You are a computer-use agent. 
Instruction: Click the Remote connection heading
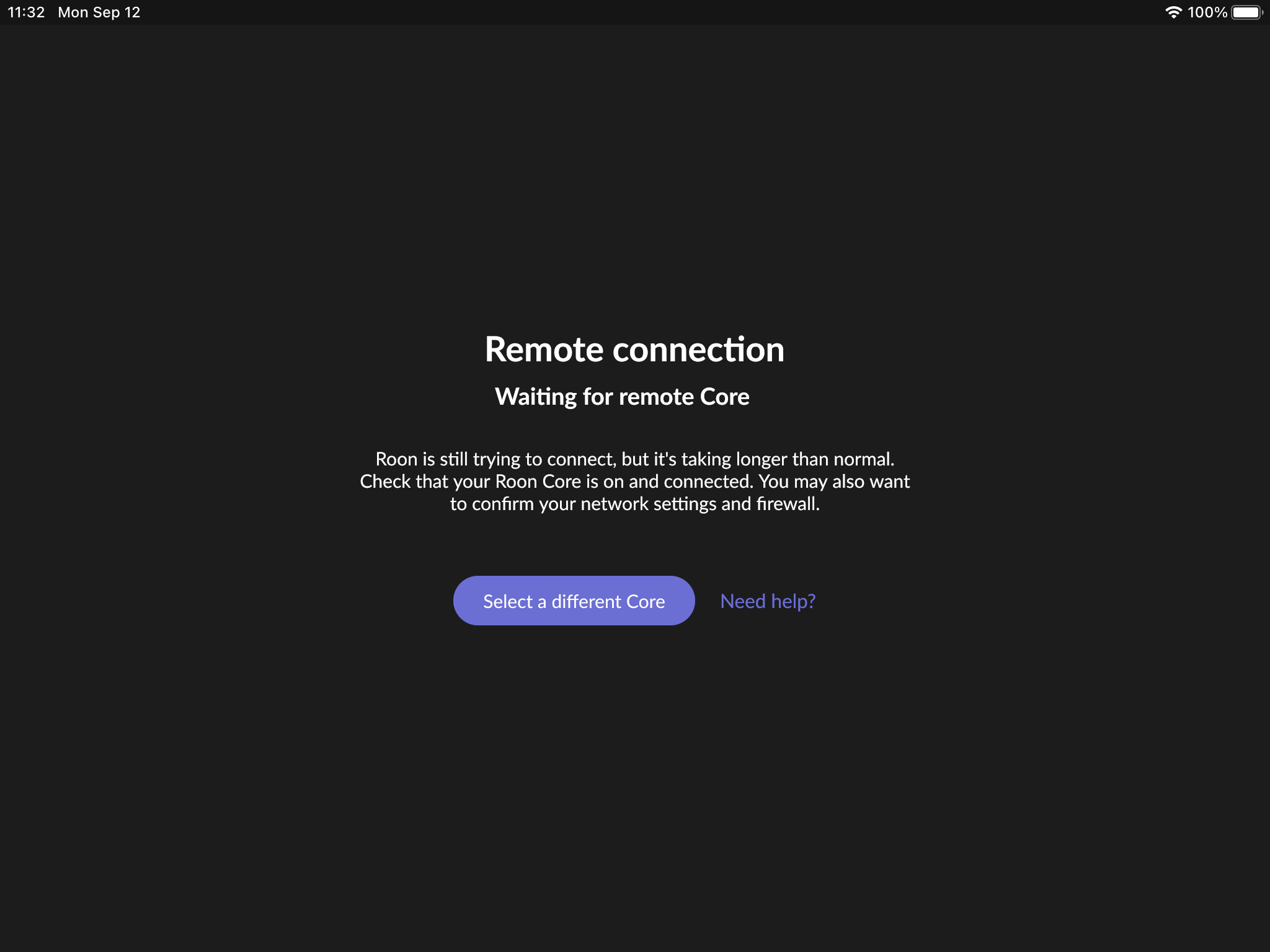(634, 349)
